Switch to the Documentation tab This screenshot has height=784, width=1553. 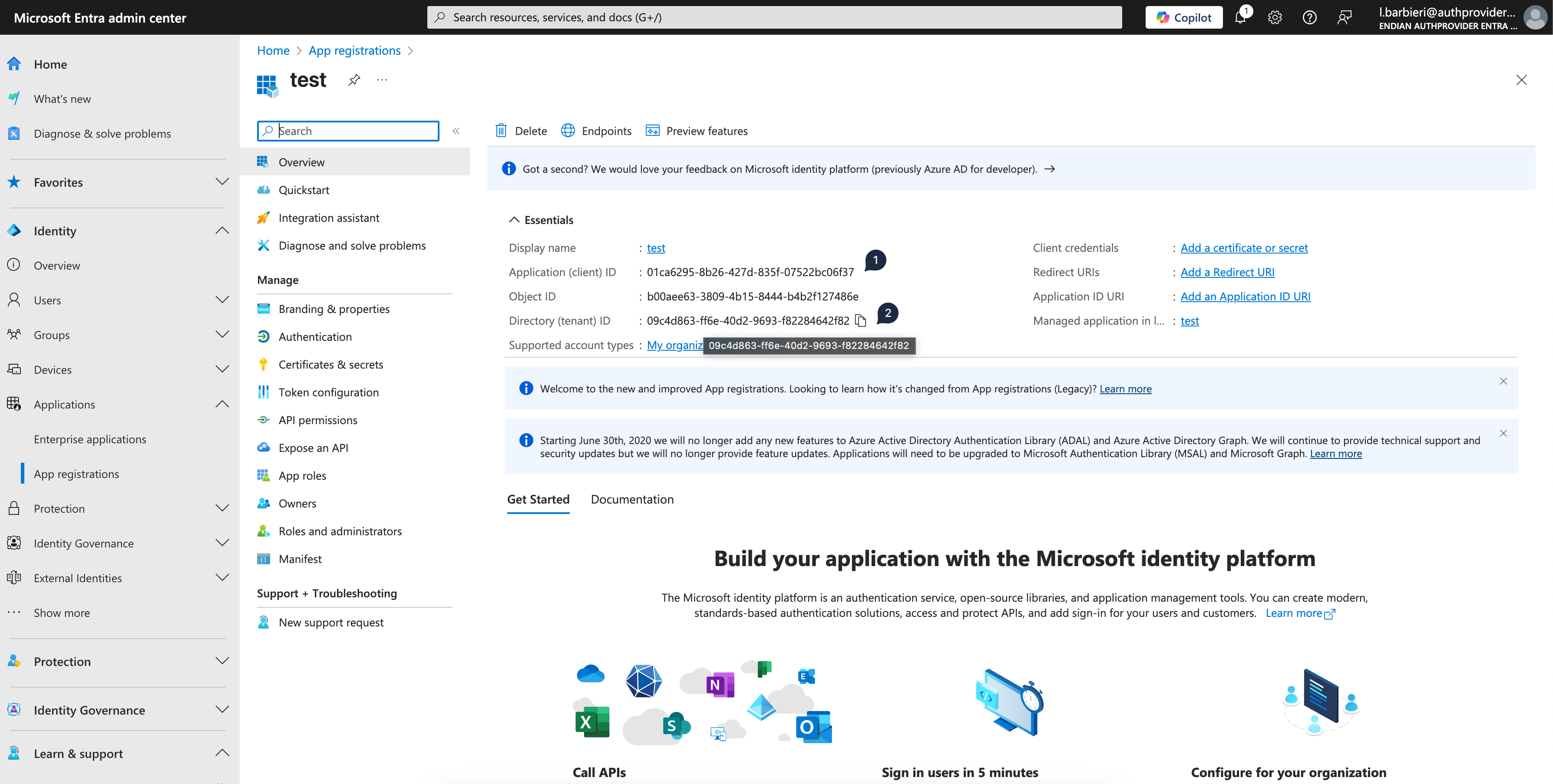coord(632,500)
